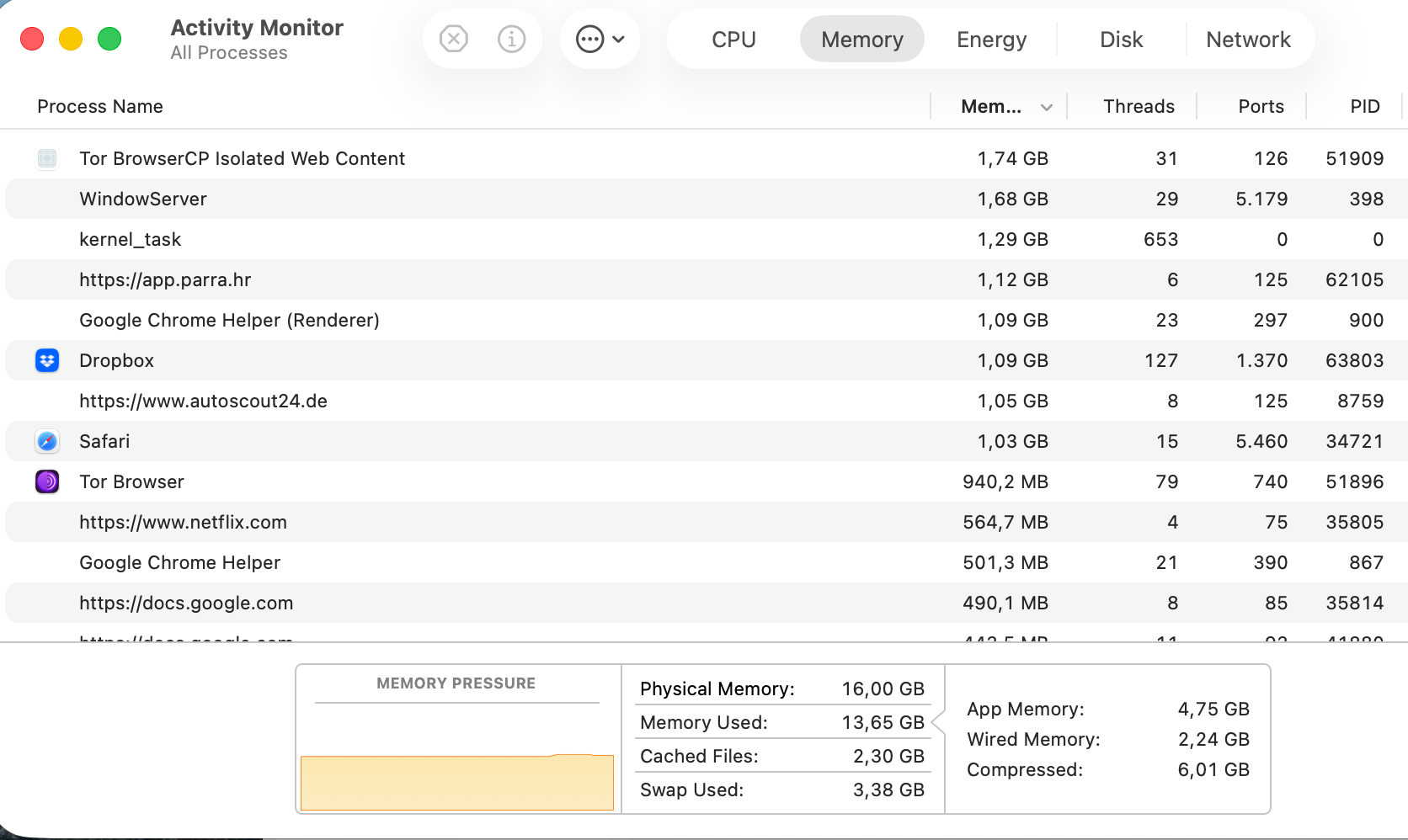Click the All Processes subtitle
1408x840 pixels.
pyautogui.click(x=229, y=53)
